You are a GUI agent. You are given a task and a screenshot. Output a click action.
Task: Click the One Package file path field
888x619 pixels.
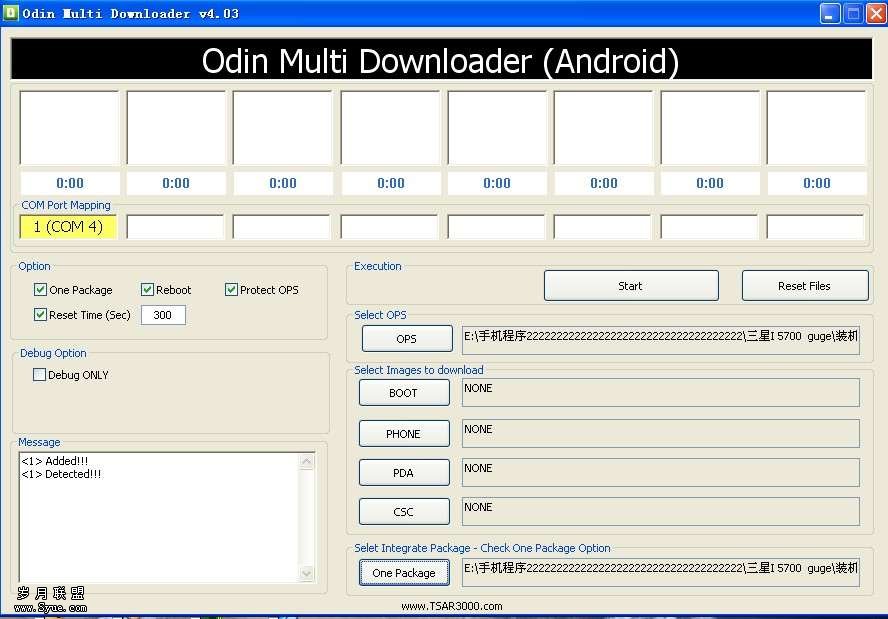pyautogui.click(x=660, y=572)
